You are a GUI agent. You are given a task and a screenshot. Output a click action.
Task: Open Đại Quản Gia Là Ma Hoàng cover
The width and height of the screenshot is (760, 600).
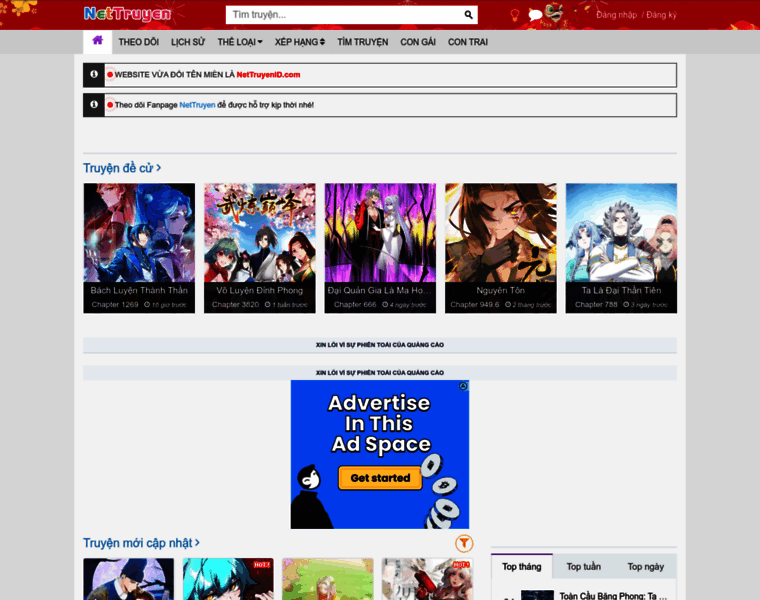pos(380,233)
